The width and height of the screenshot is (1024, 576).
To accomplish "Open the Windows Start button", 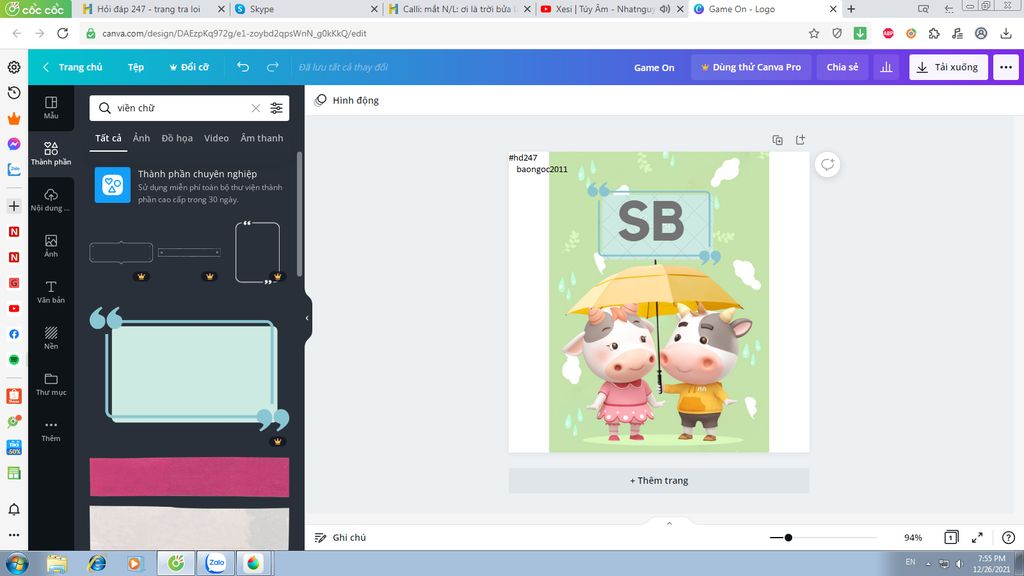I will tap(16, 563).
